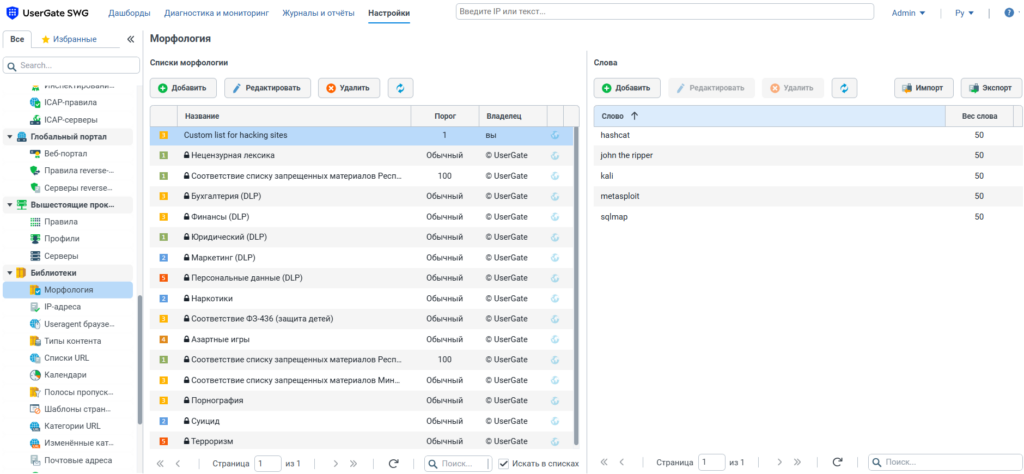This screenshot has height=474, width=1024.
Task: Go to the next page of morphology lists
Action: pos(336,463)
